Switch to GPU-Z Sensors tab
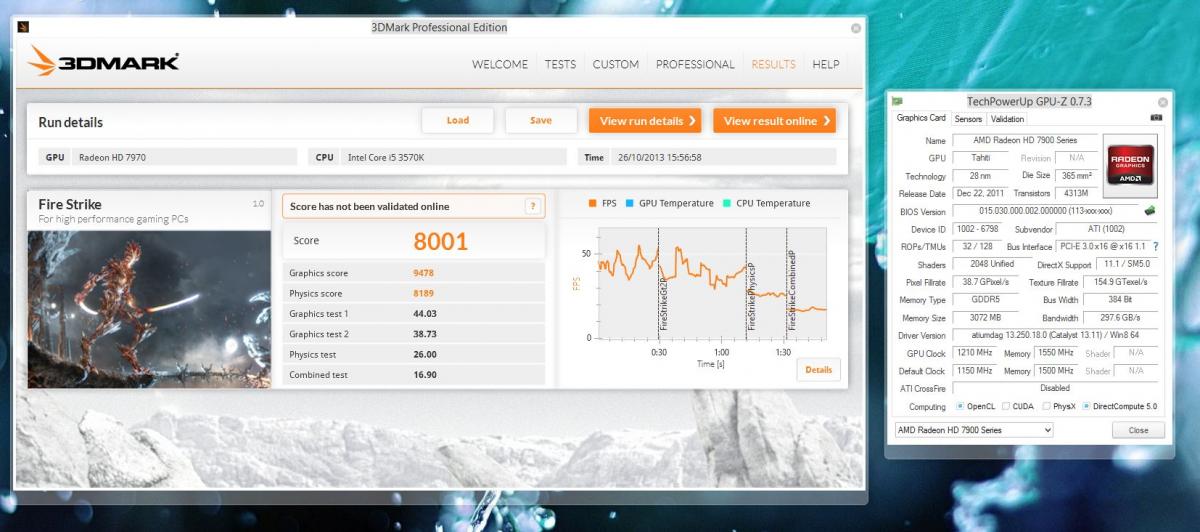This screenshot has height=532, width=1200. (x=968, y=119)
